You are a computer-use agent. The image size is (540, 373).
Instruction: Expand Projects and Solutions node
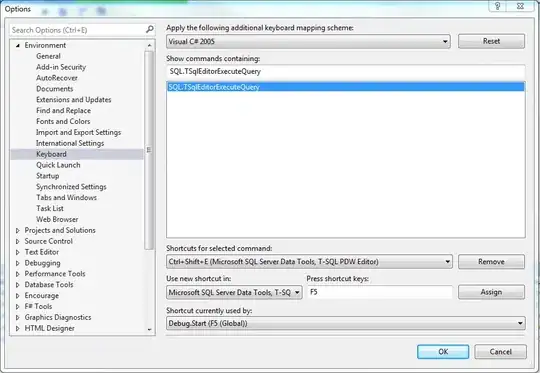(x=18, y=230)
